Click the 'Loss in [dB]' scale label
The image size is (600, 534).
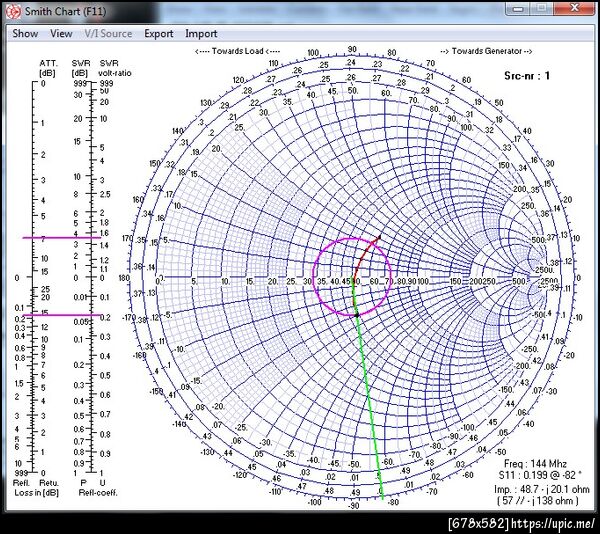[x=37, y=493]
